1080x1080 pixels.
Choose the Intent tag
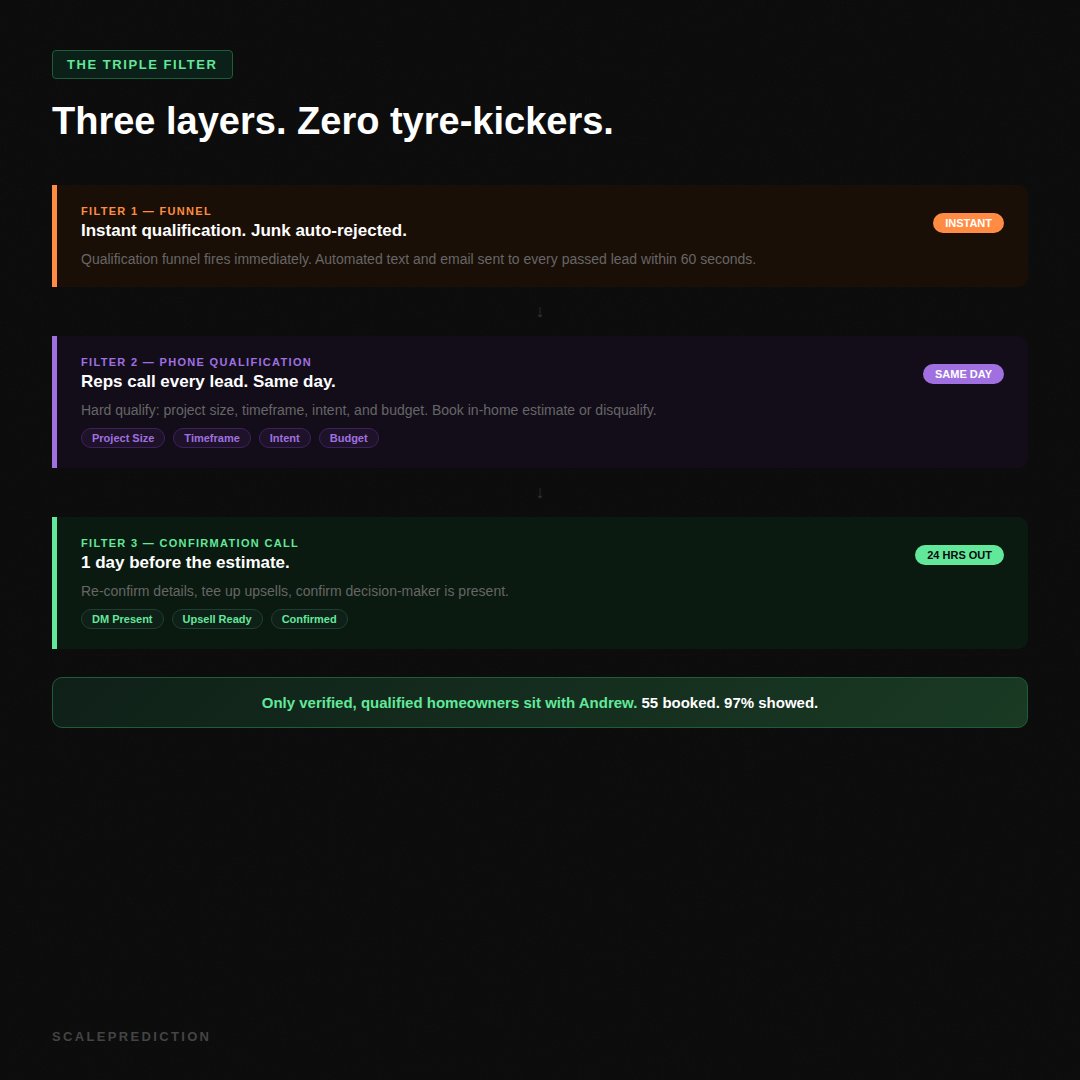285,438
